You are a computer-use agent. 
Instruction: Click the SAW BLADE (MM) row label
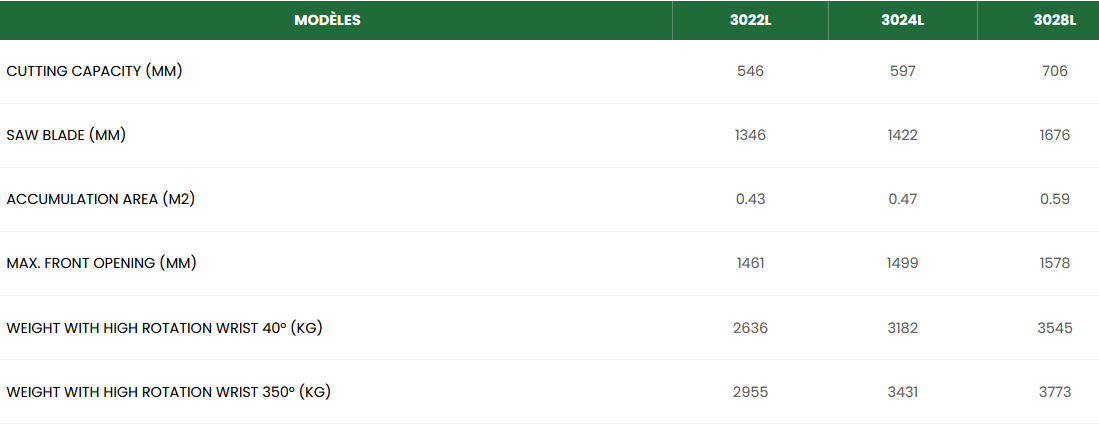[66, 135]
